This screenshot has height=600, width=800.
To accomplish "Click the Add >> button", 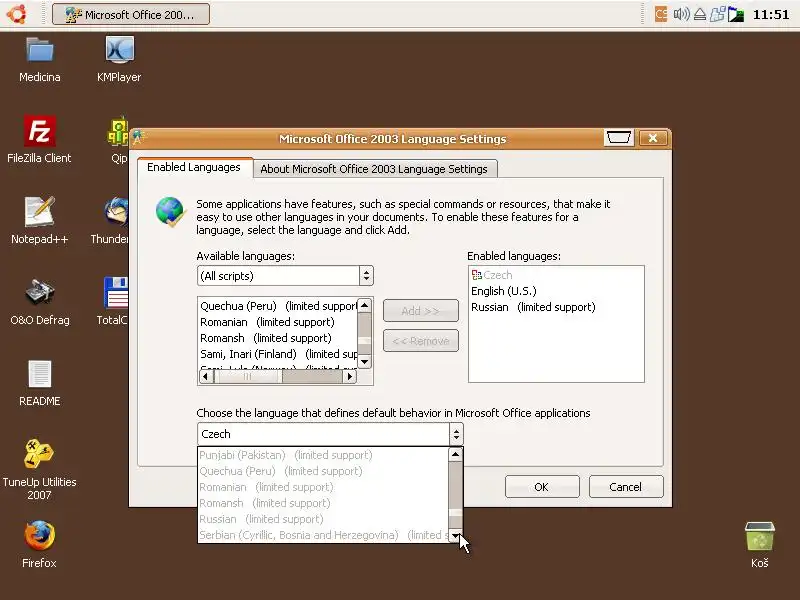I will coord(420,311).
